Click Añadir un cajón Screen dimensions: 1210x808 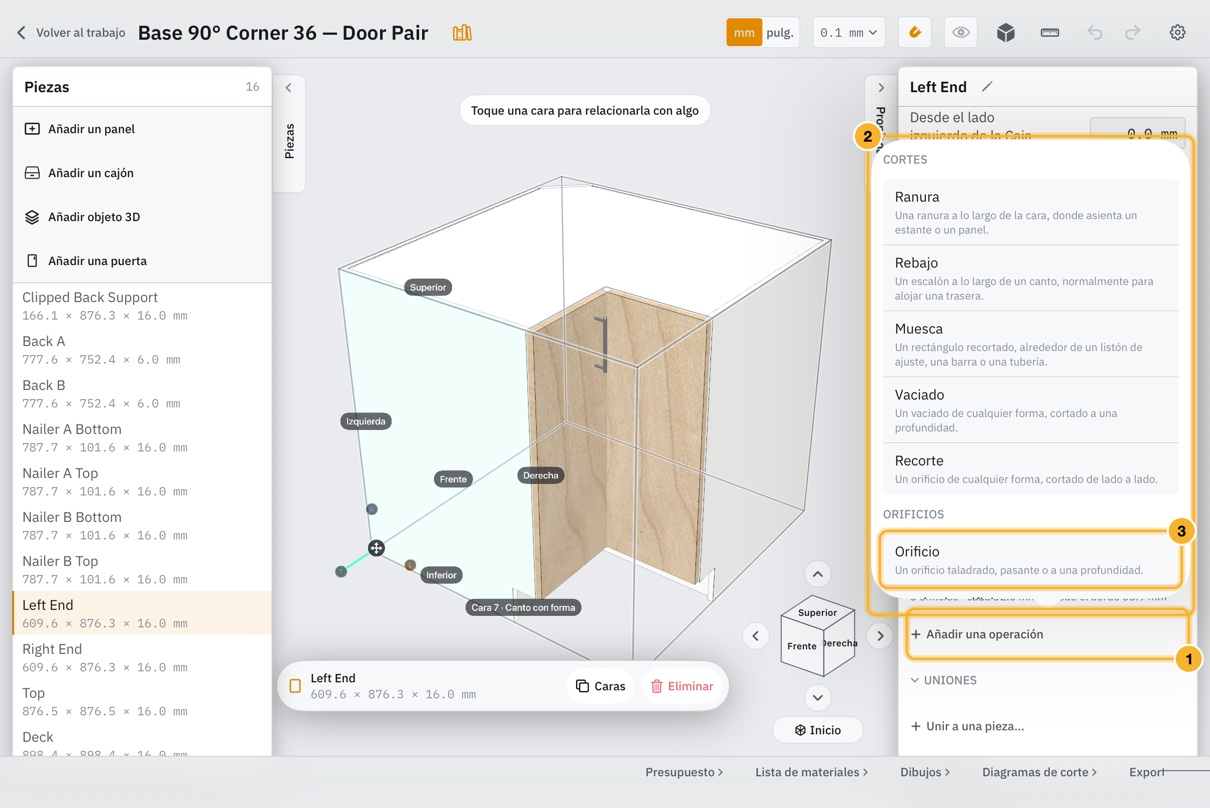click(x=142, y=173)
